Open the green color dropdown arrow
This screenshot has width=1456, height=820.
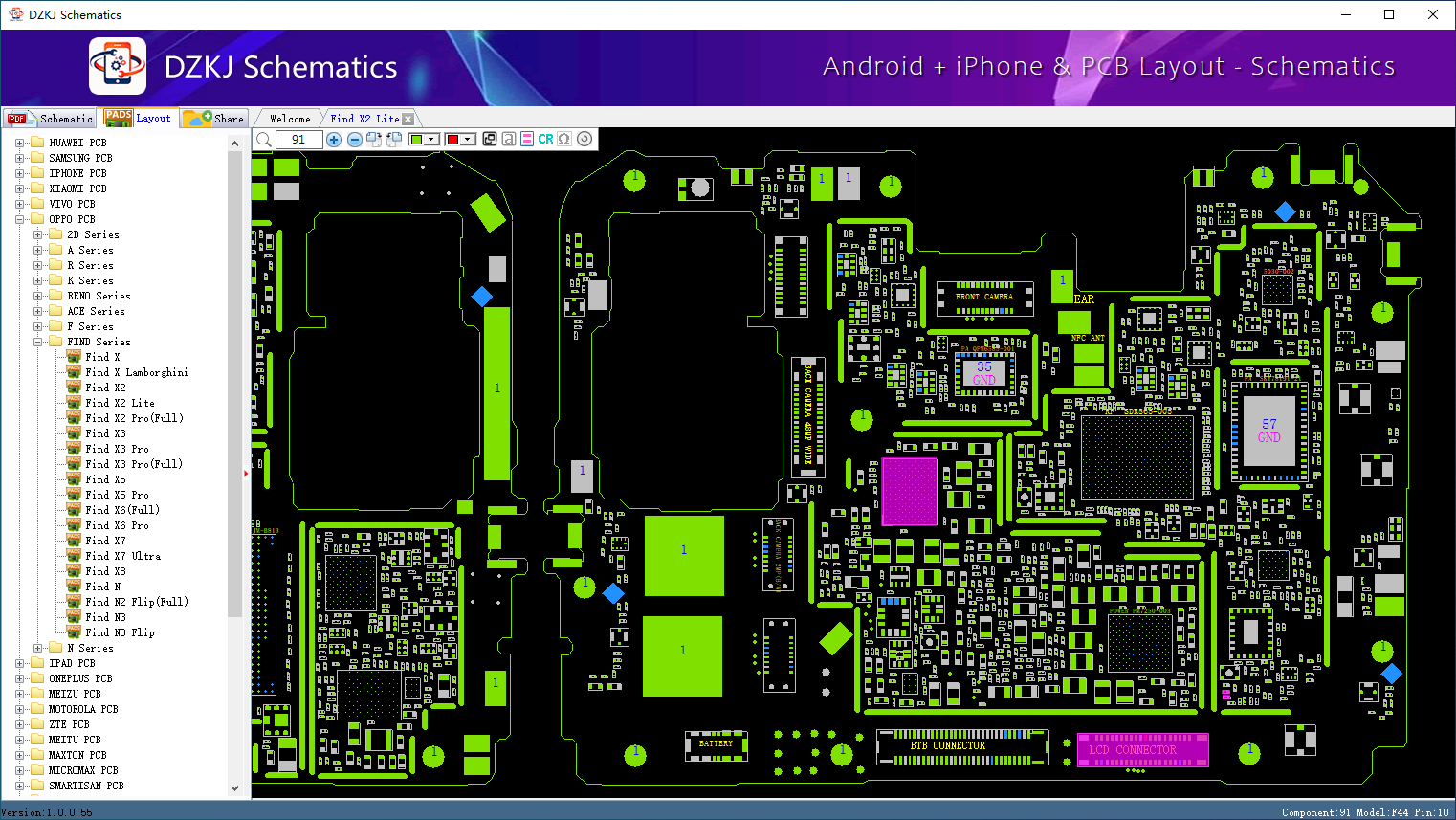point(431,140)
